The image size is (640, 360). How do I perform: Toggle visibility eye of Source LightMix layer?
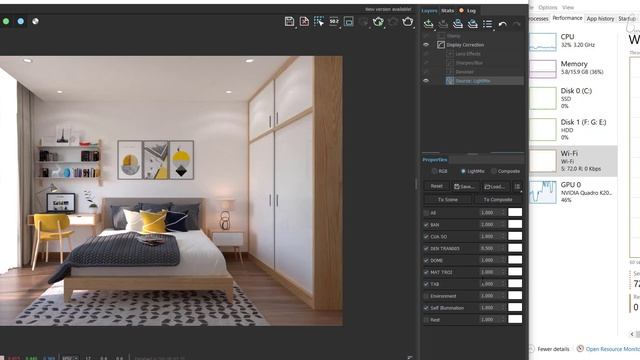point(426,80)
